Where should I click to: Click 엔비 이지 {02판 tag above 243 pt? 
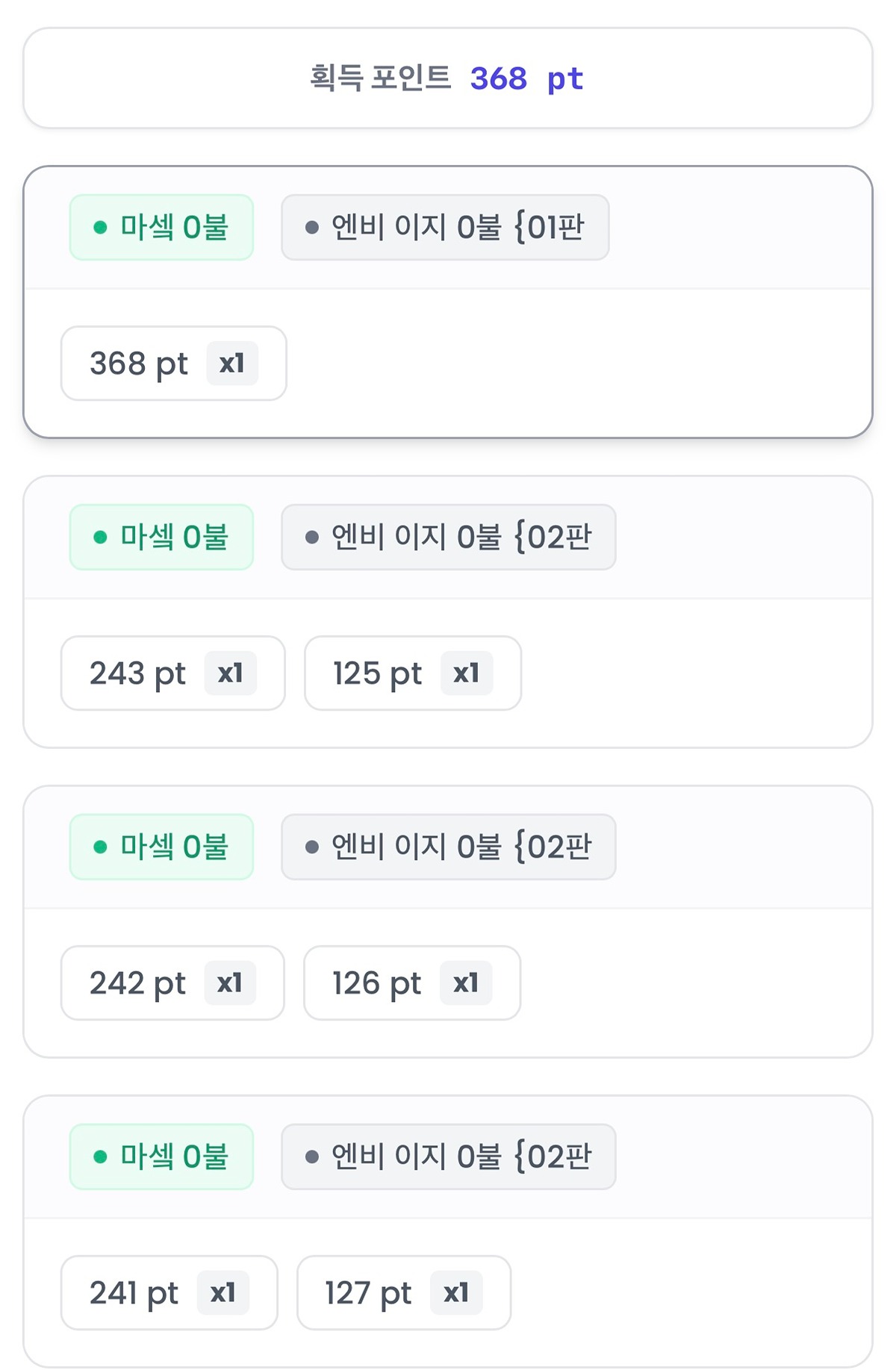[x=448, y=538]
